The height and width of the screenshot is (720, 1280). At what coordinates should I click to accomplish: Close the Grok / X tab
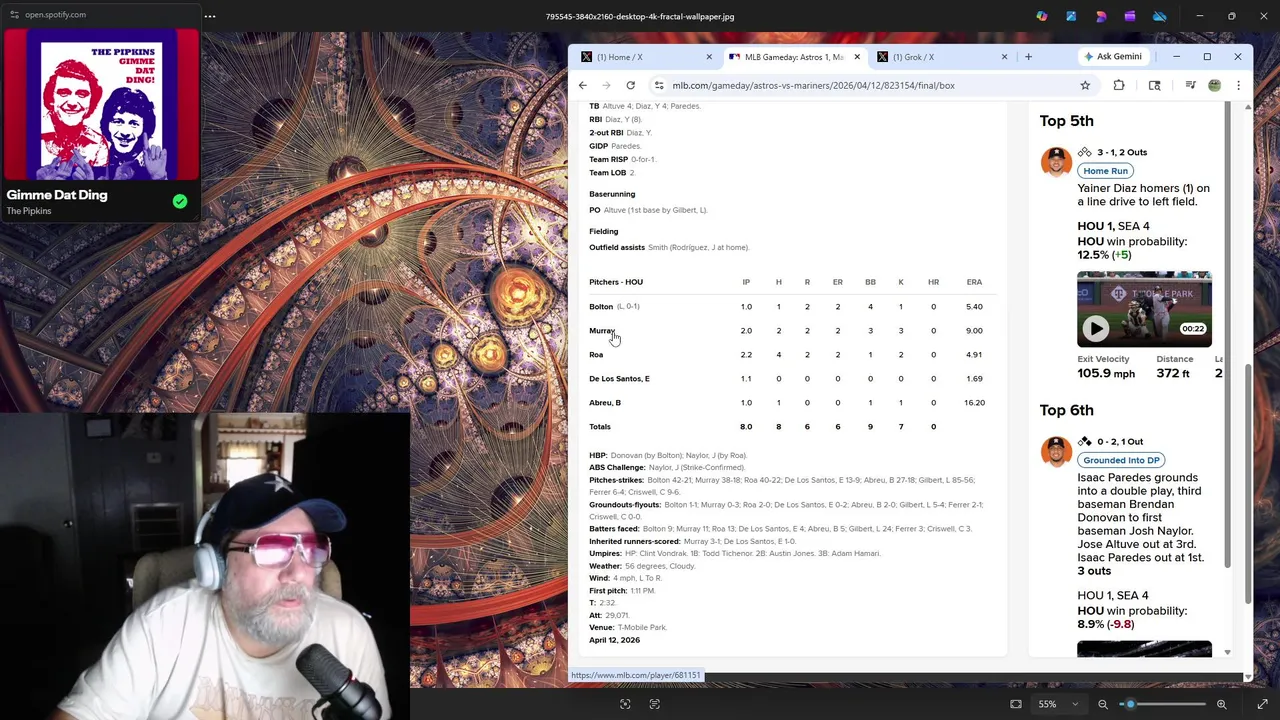(1004, 57)
